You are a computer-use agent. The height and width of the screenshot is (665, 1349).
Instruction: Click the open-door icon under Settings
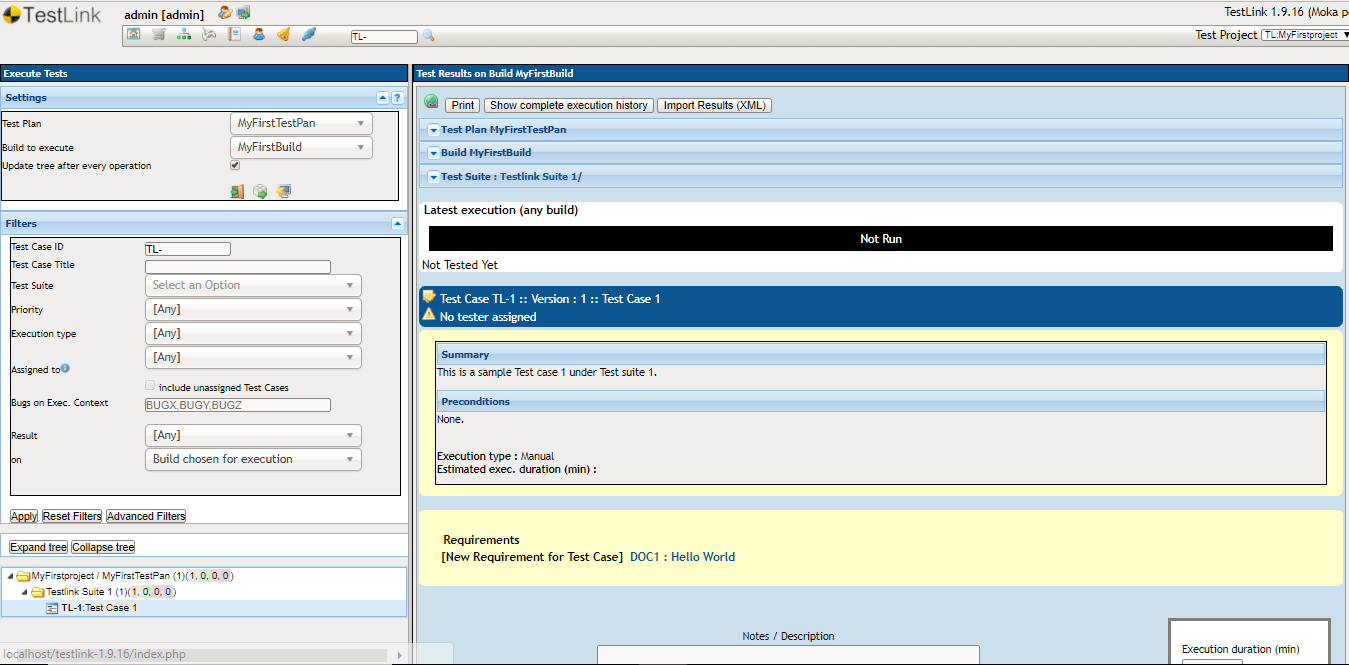click(237, 190)
